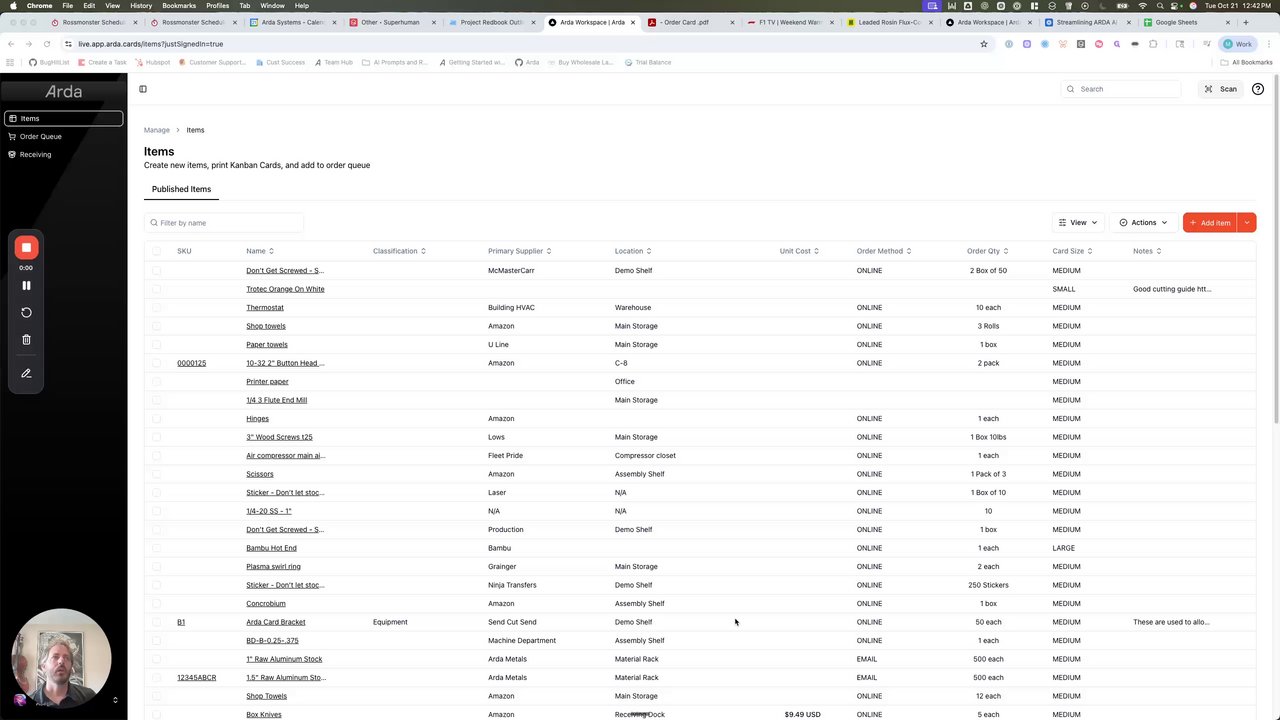1280x720 pixels.
Task: Click the Add item button
Action: pos(1210,222)
